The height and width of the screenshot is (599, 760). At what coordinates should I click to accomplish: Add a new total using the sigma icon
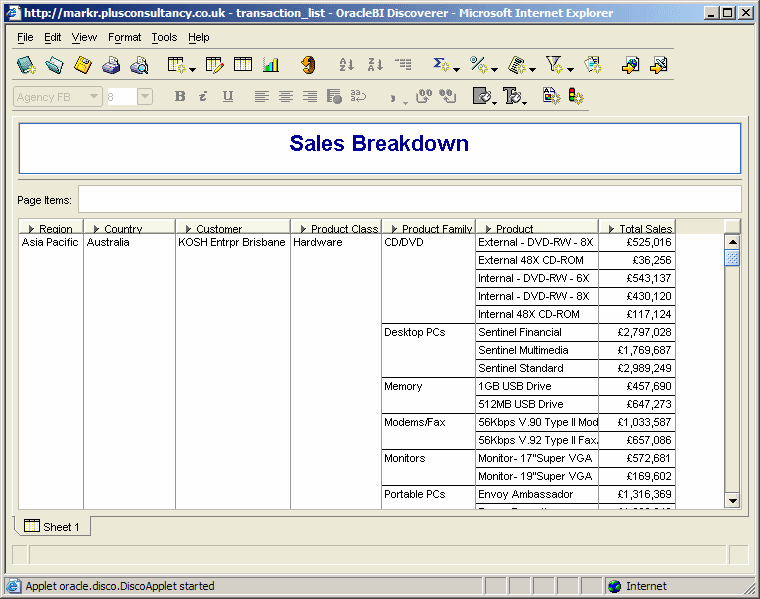[441, 64]
